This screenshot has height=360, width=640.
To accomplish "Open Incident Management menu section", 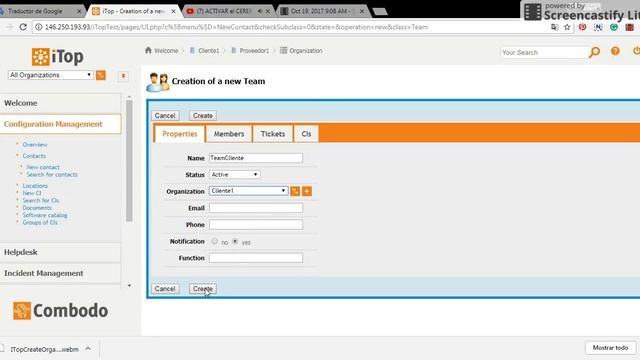I will pyautogui.click(x=60, y=273).
